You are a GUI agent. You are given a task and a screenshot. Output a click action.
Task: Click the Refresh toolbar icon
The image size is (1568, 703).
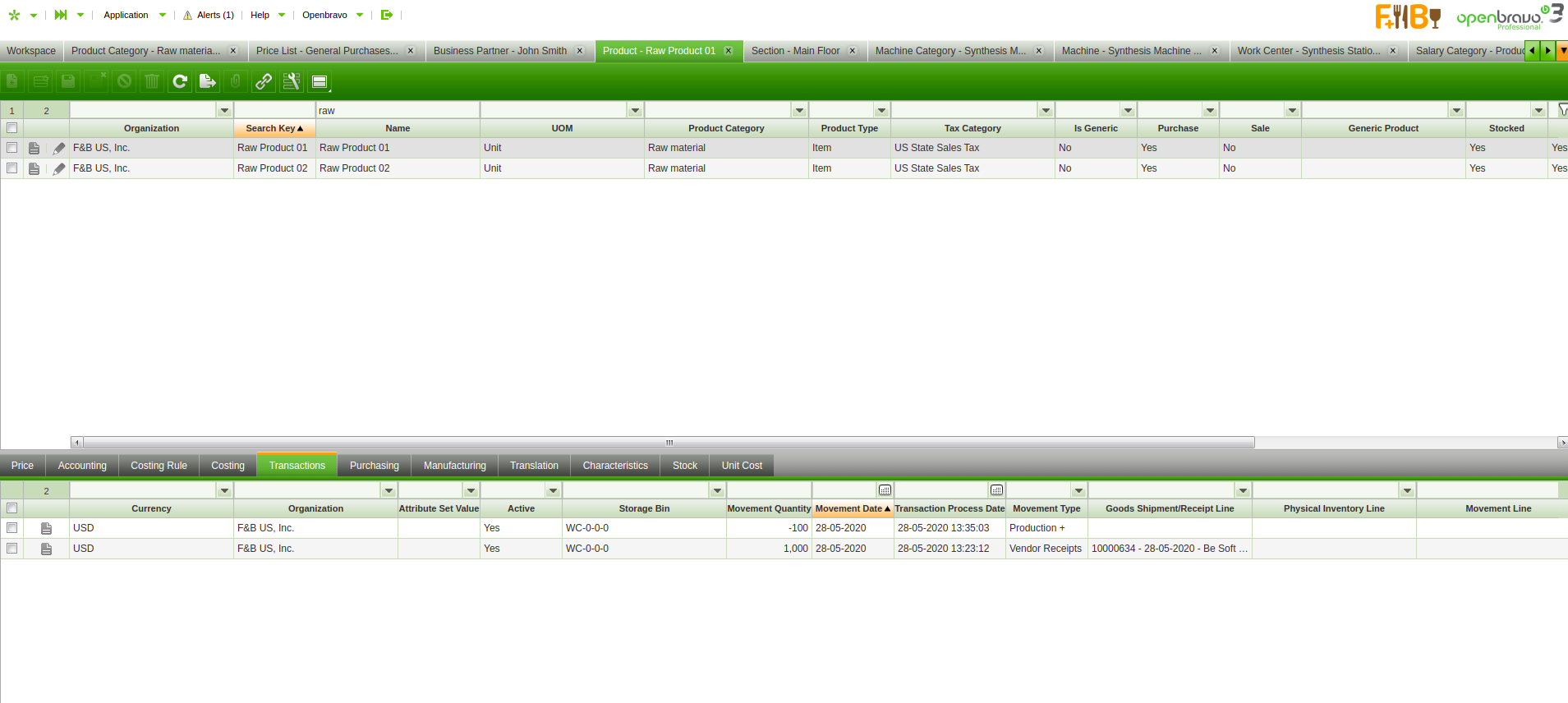pyautogui.click(x=180, y=81)
